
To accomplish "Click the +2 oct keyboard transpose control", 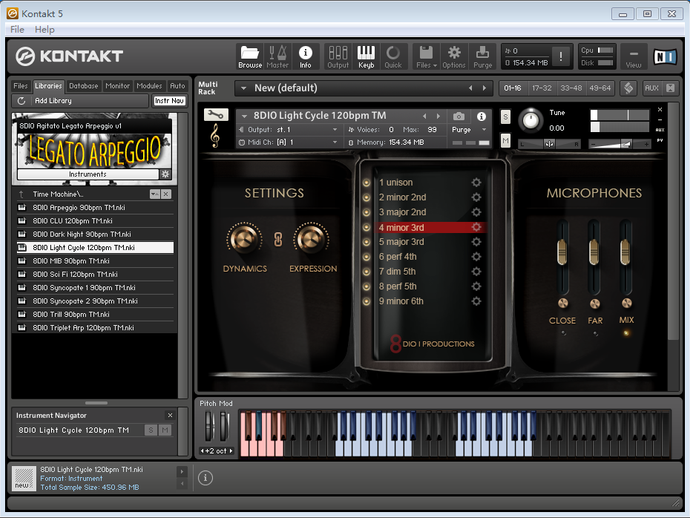I will click(x=217, y=451).
